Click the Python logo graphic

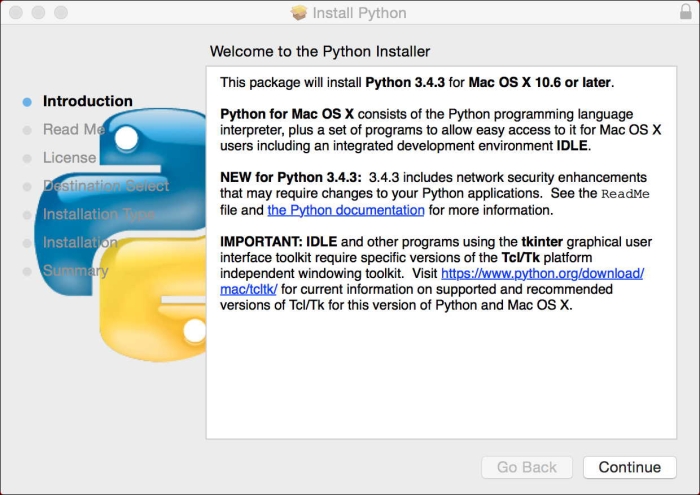(x=121, y=234)
